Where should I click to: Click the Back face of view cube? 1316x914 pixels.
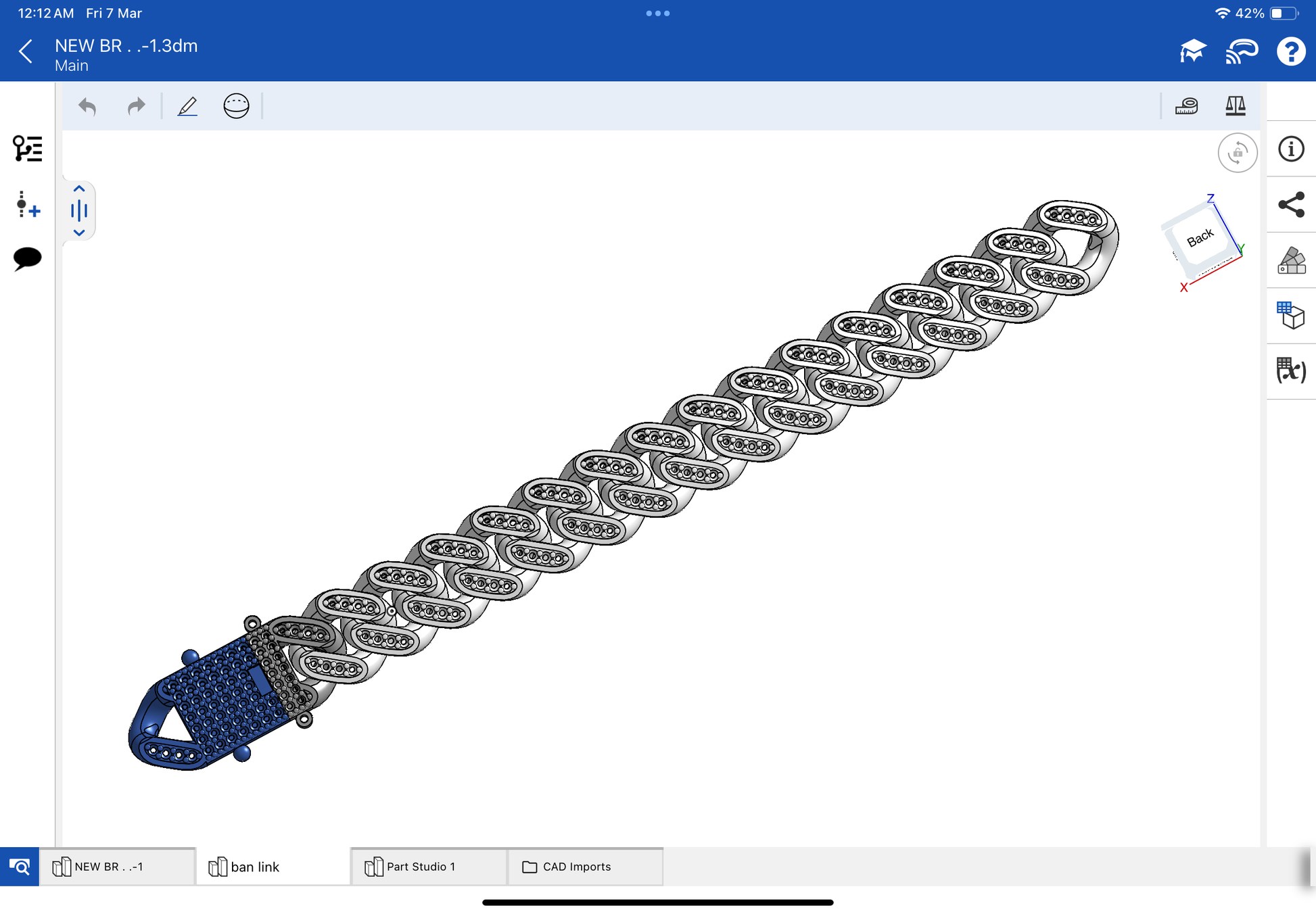(1200, 238)
